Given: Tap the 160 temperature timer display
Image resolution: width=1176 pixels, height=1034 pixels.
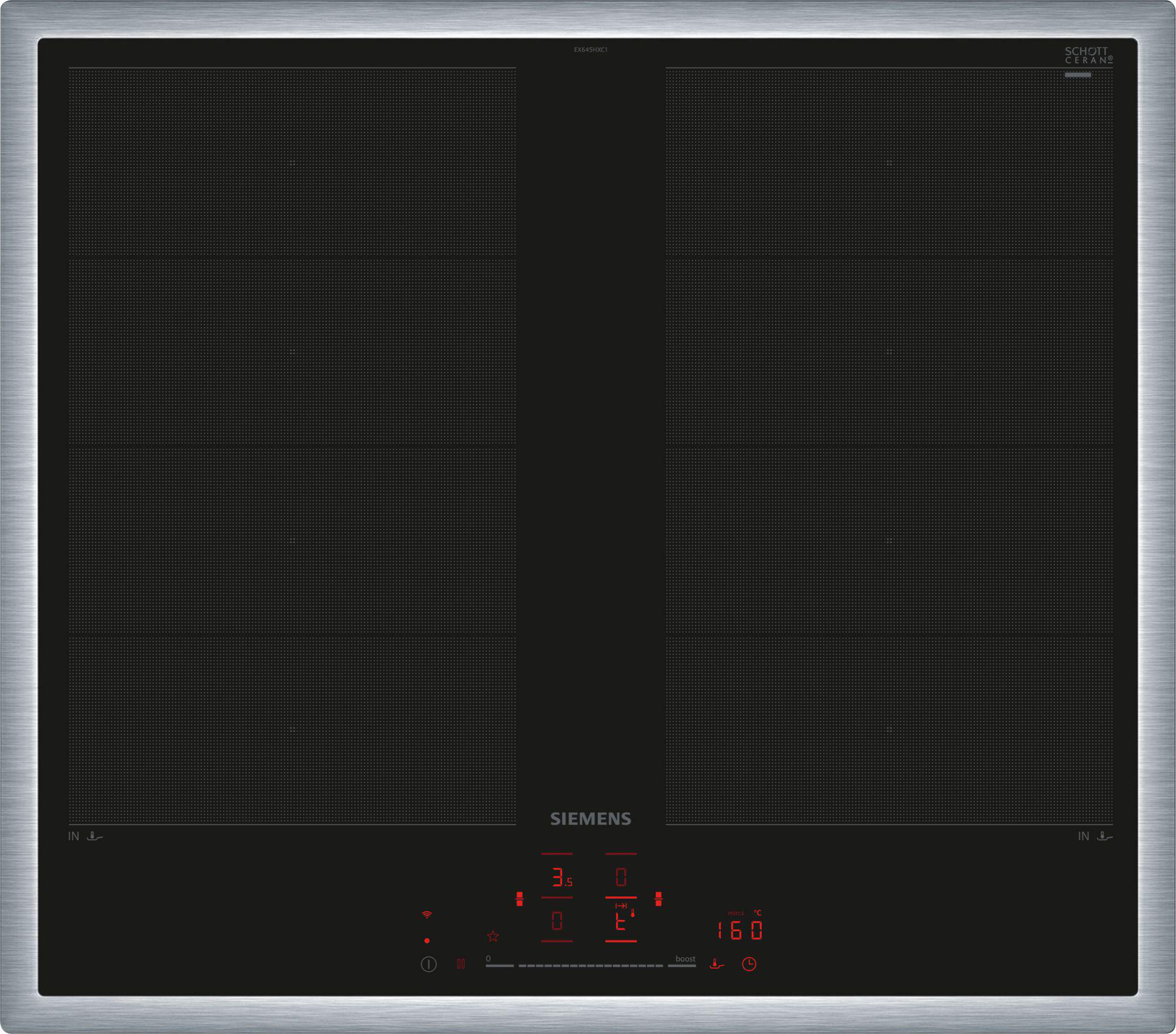Looking at the screenshot, I should pos(740,930).
